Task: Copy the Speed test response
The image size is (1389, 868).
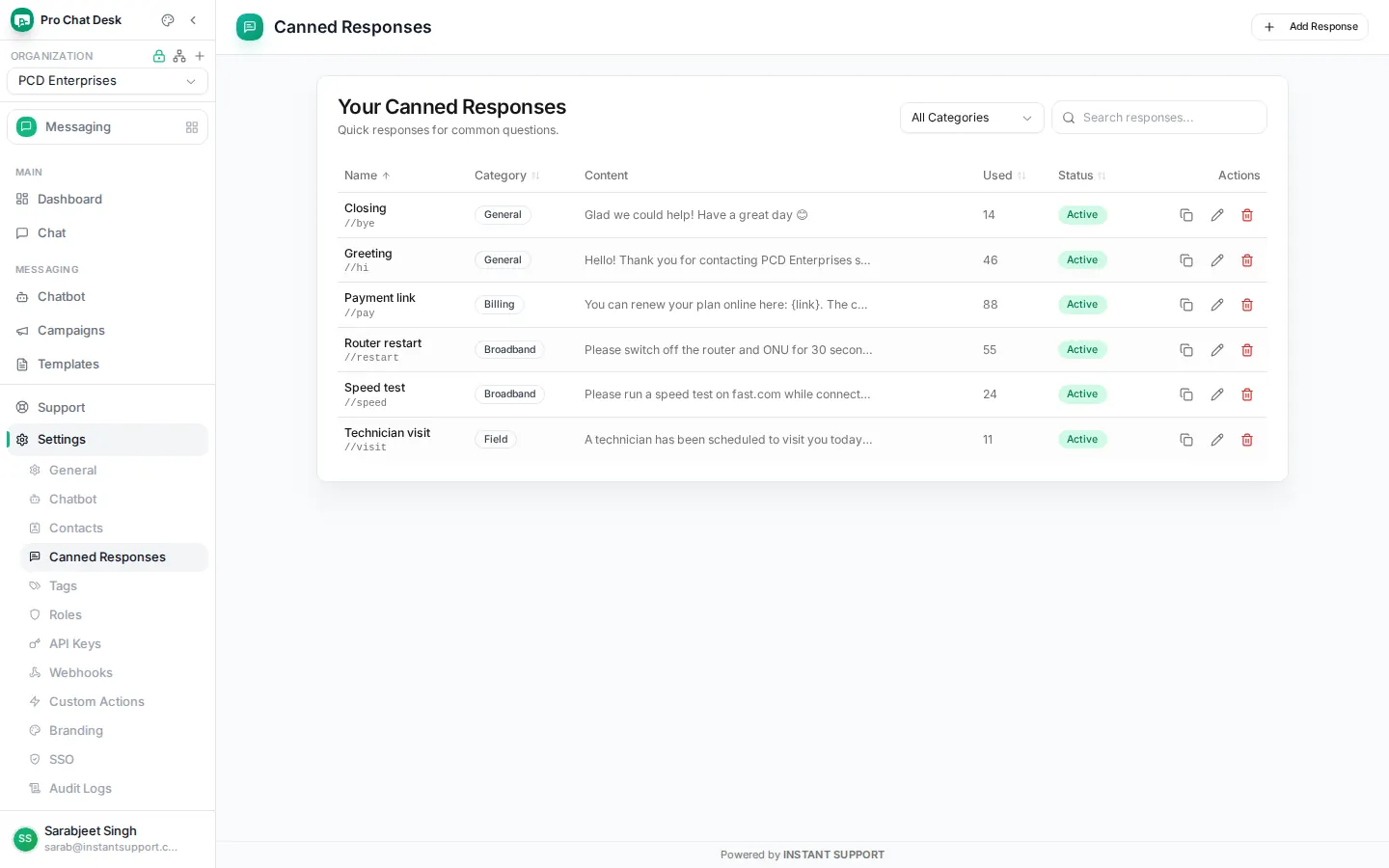Action: [x=1186, y=394]
